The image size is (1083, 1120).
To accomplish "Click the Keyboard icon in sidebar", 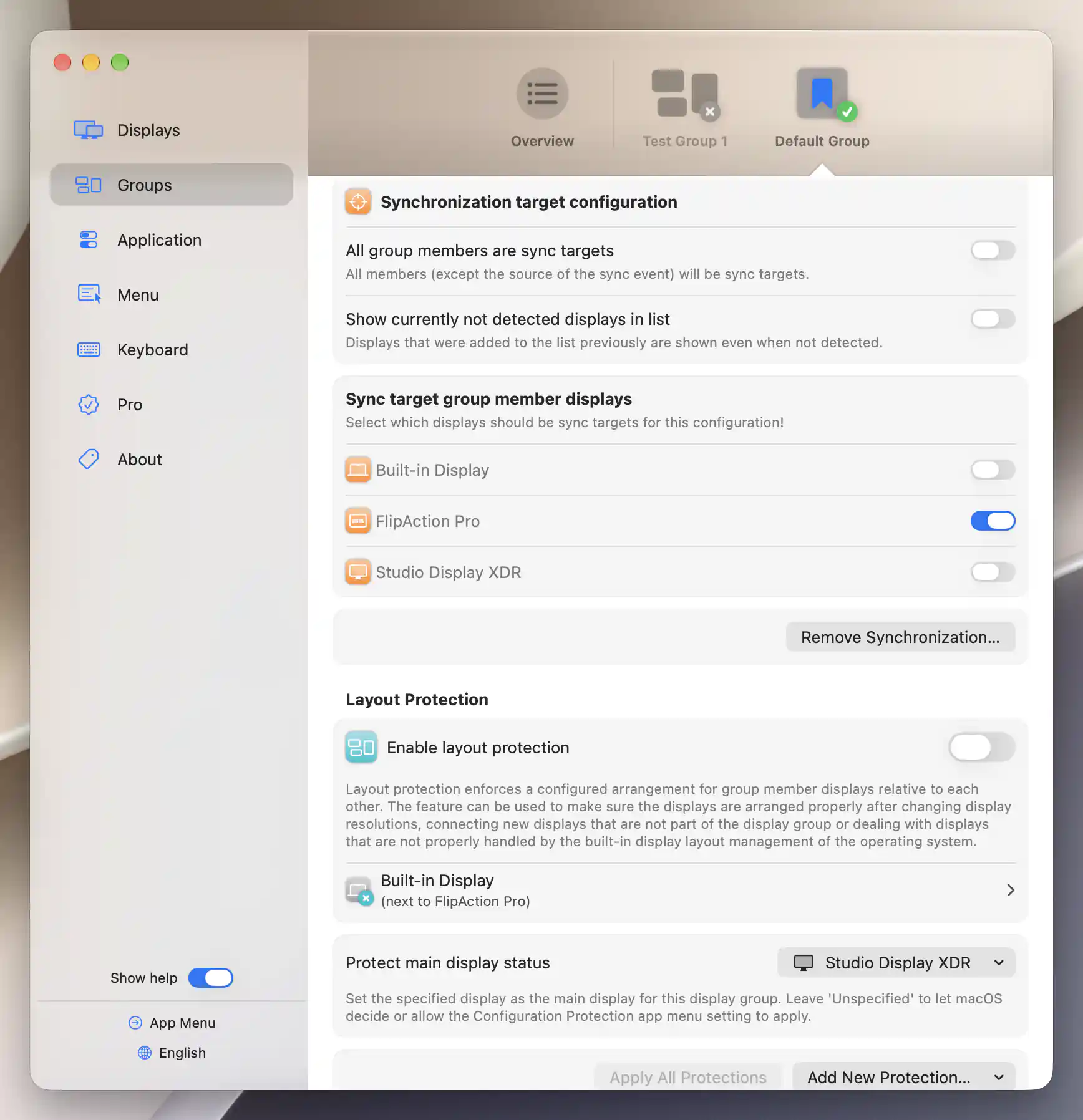I will point(89,350).
